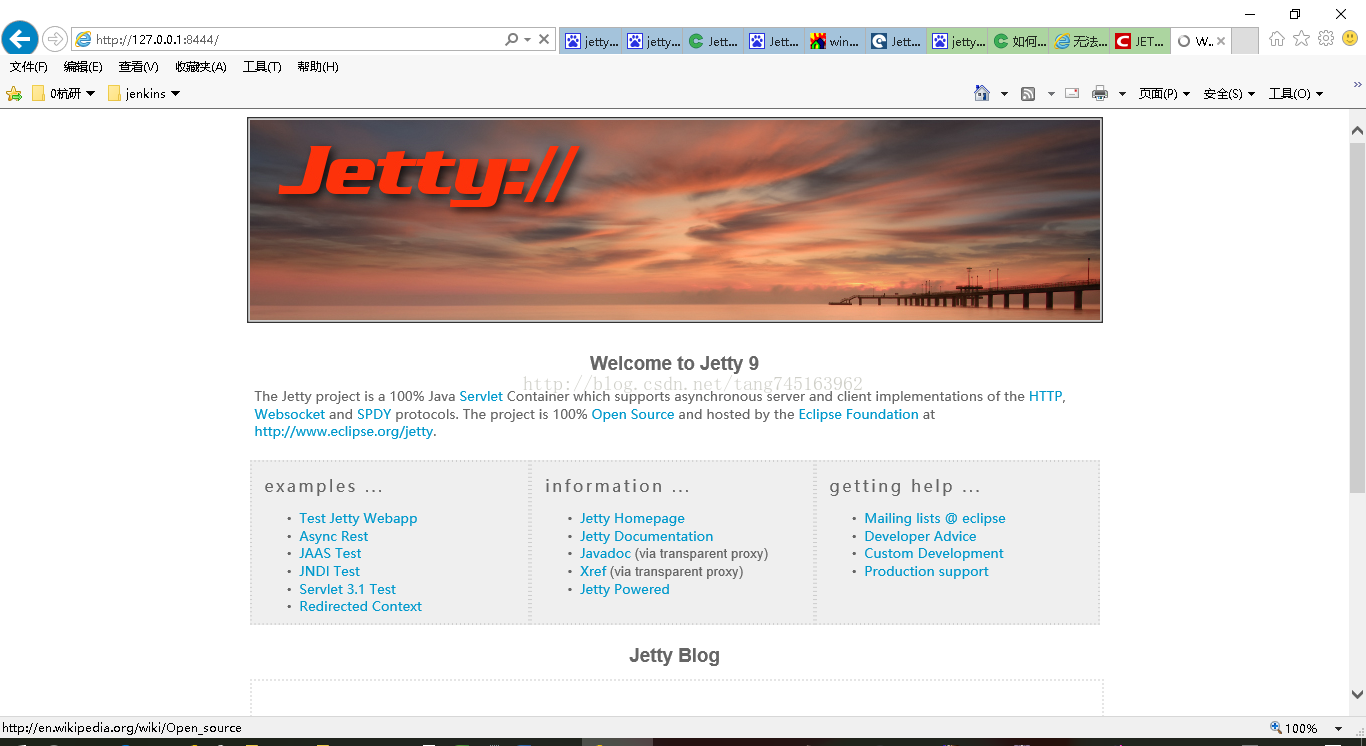Open the Test Jetty Webapp link
This screenshot has width=1366, height=746.
pos(358,518)
